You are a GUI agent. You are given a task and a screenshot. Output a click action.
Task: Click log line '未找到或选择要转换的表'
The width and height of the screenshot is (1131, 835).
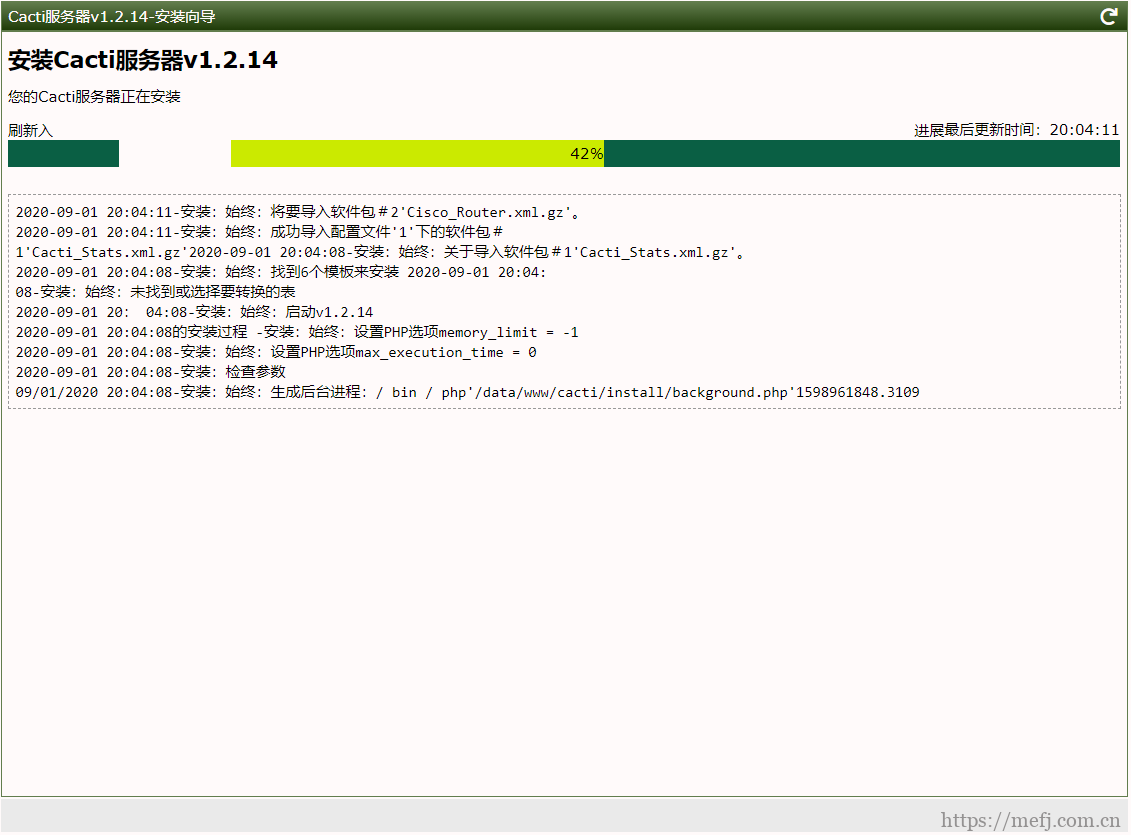[155, 292]
